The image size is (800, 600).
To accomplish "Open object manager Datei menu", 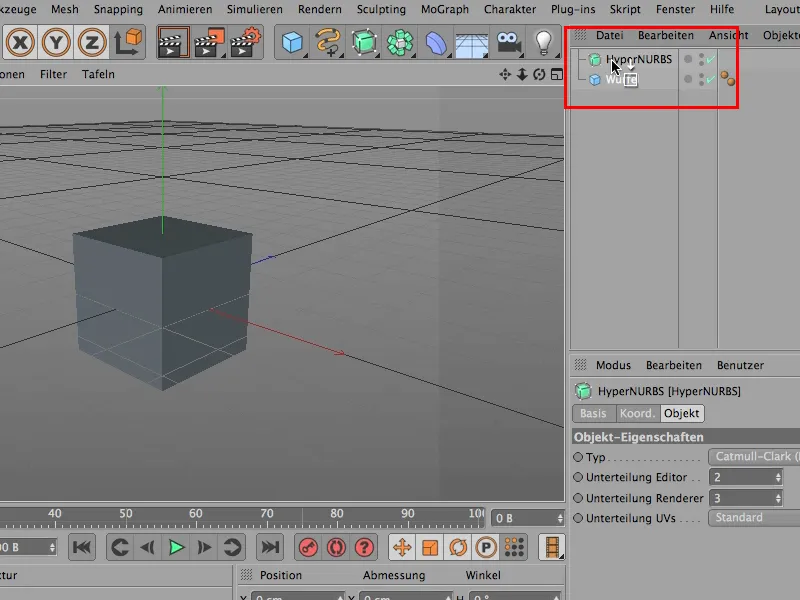I will pos(610,35).
